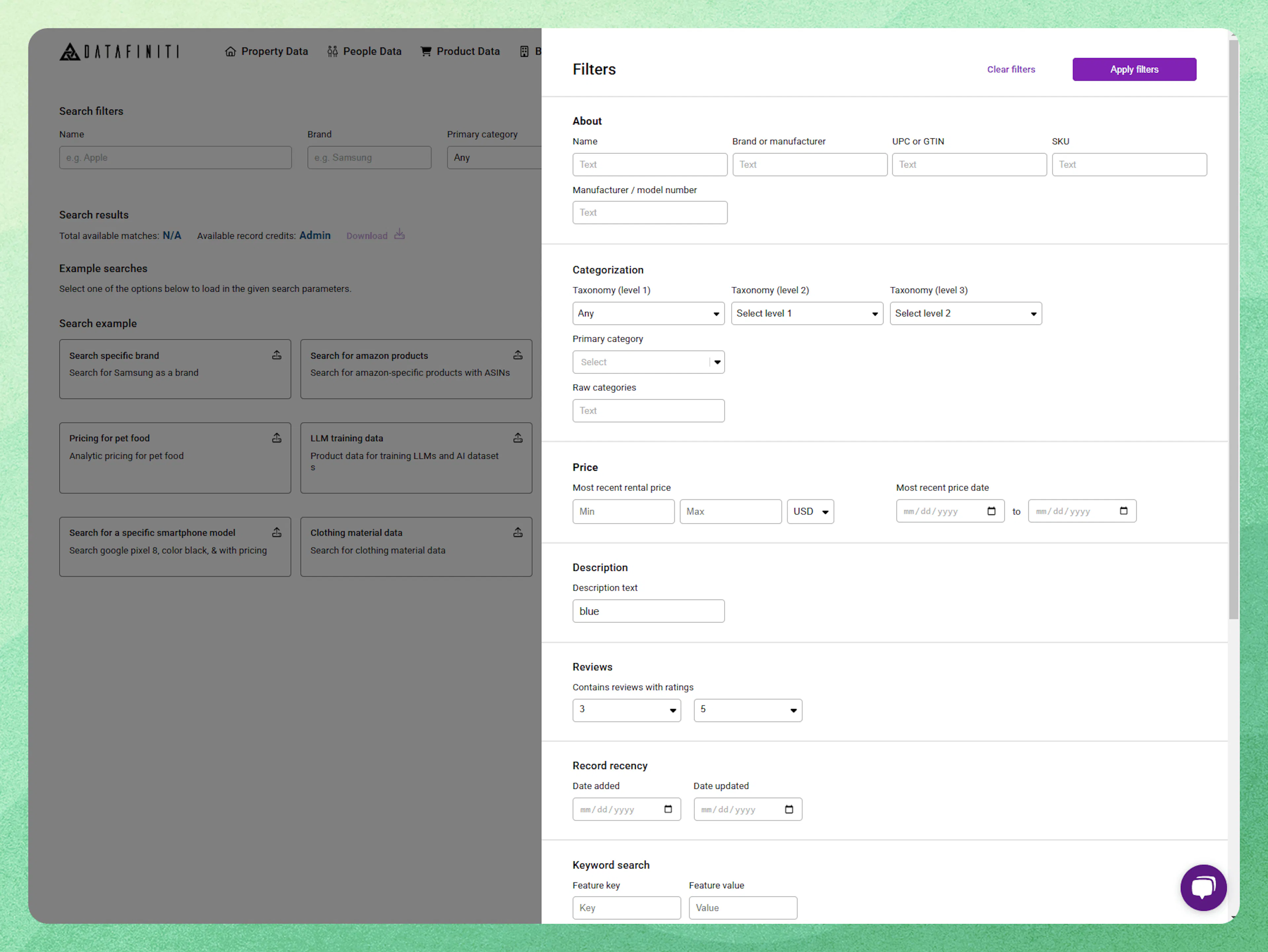Open the chat support bubble
The width and height of the screenshot is (1268, 952).
point(1204,888)
